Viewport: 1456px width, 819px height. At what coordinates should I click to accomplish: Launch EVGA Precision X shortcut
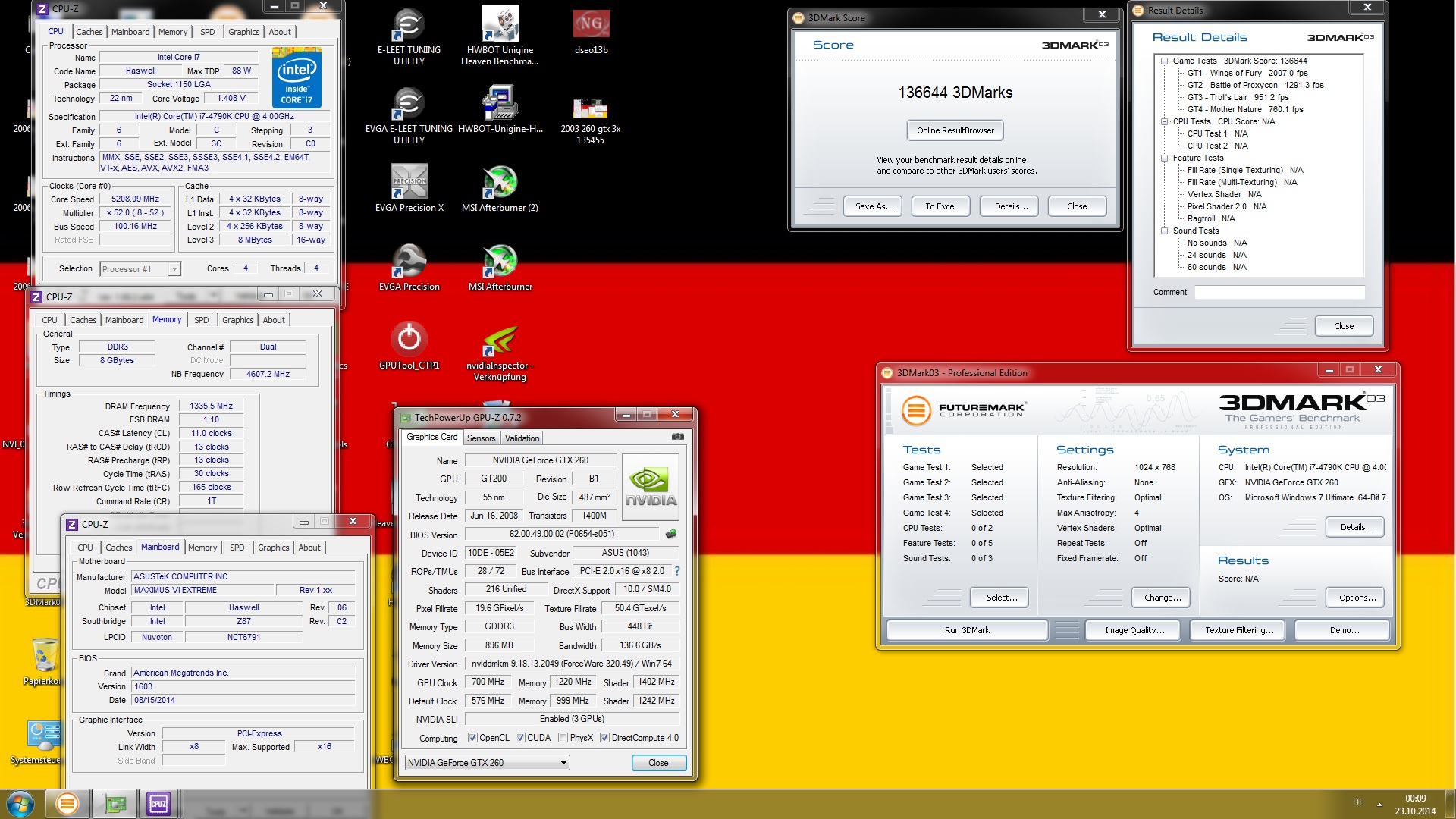point(409,188)
